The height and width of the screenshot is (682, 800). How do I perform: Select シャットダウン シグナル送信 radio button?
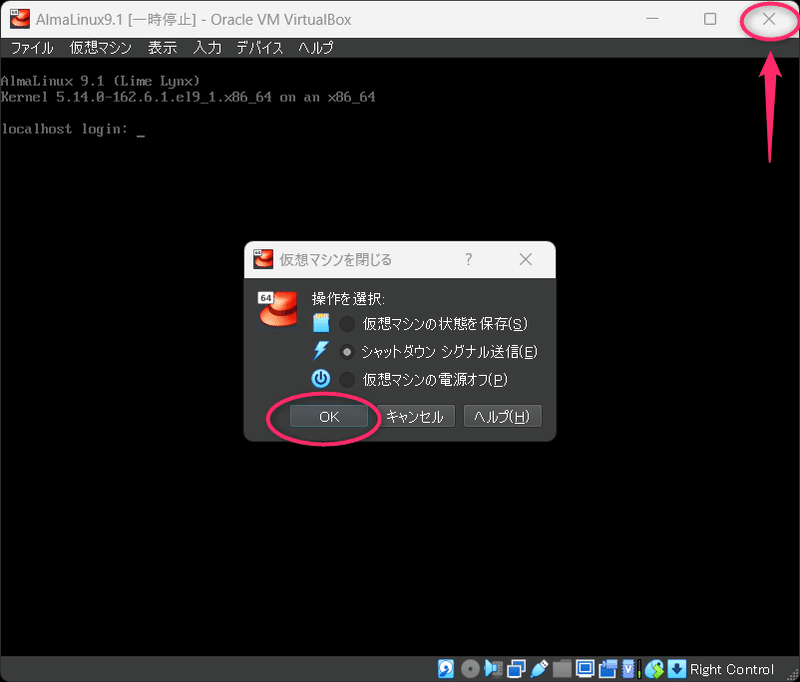[347, 351]
